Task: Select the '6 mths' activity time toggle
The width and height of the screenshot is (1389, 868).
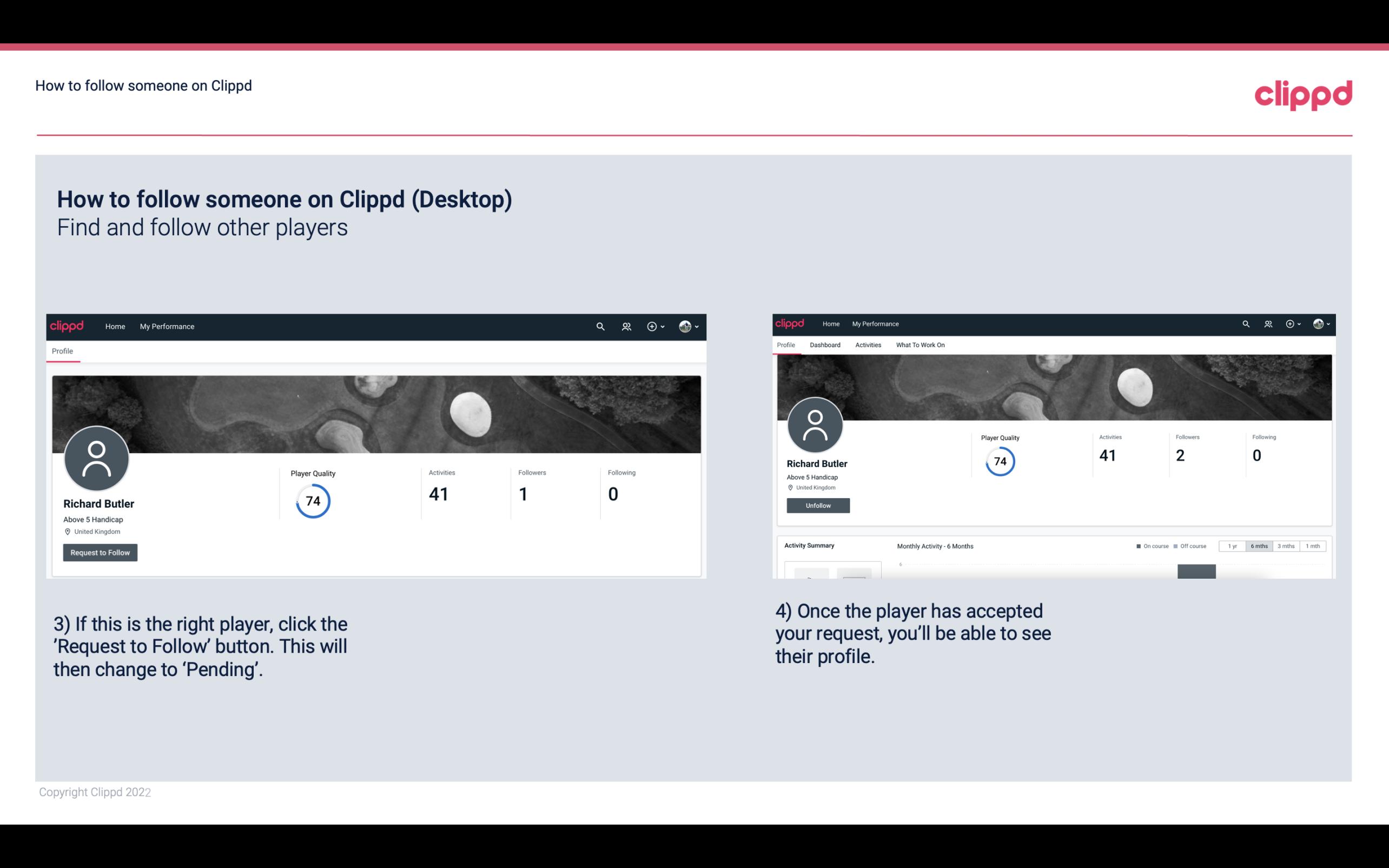Action: [1259, 546]
